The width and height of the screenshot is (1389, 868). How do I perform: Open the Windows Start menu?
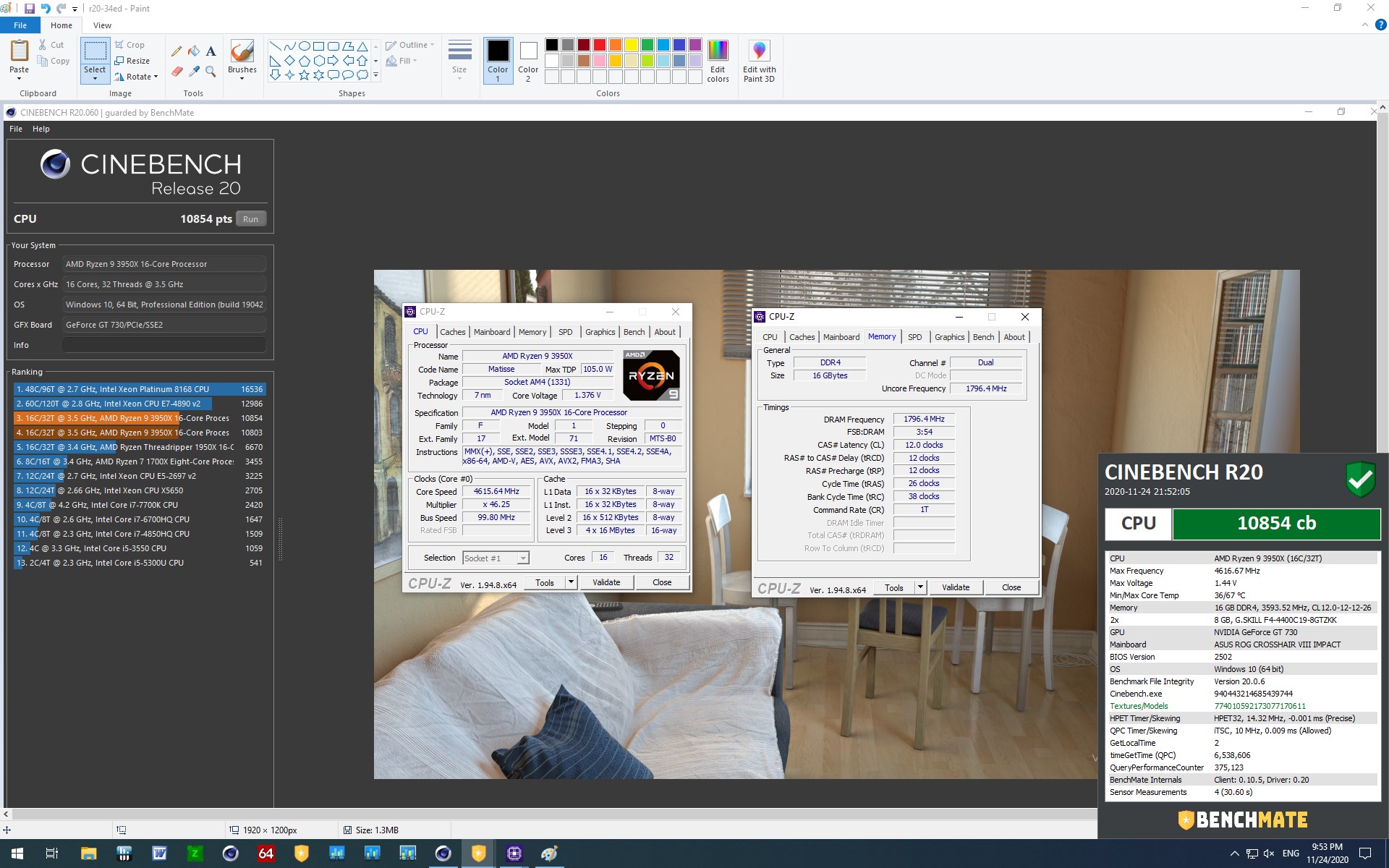[x=17, y=854]
